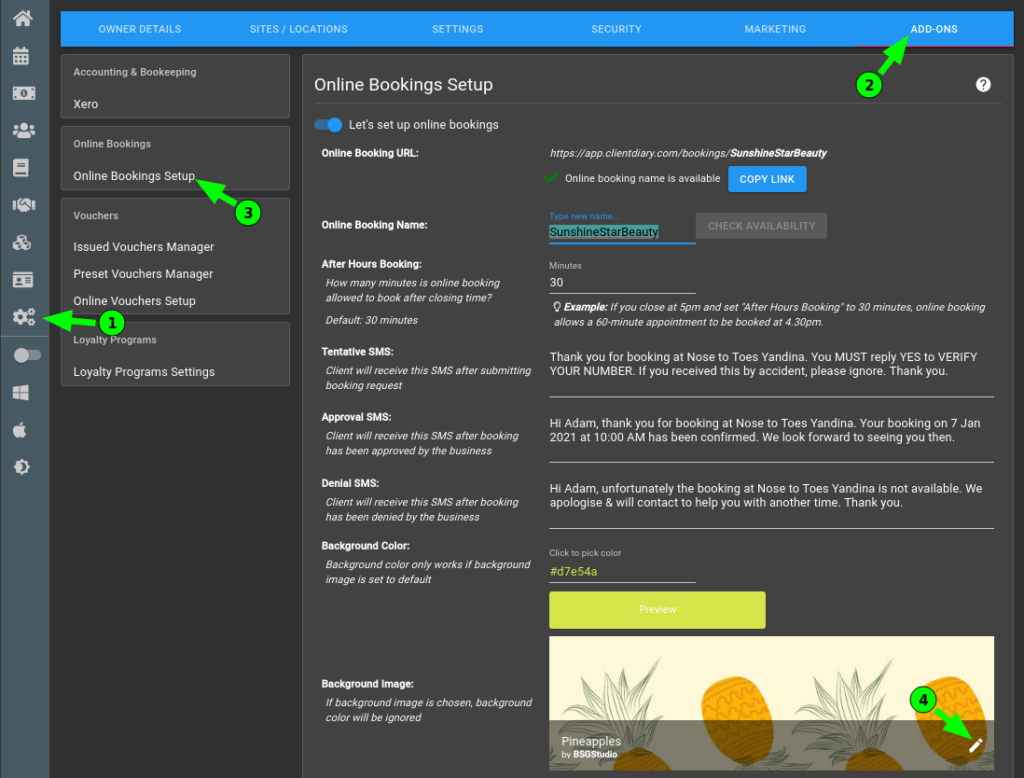Screen dimensions: 1024x778
Task: Open Issued Vouchers Manager
Action: [143, 247]
